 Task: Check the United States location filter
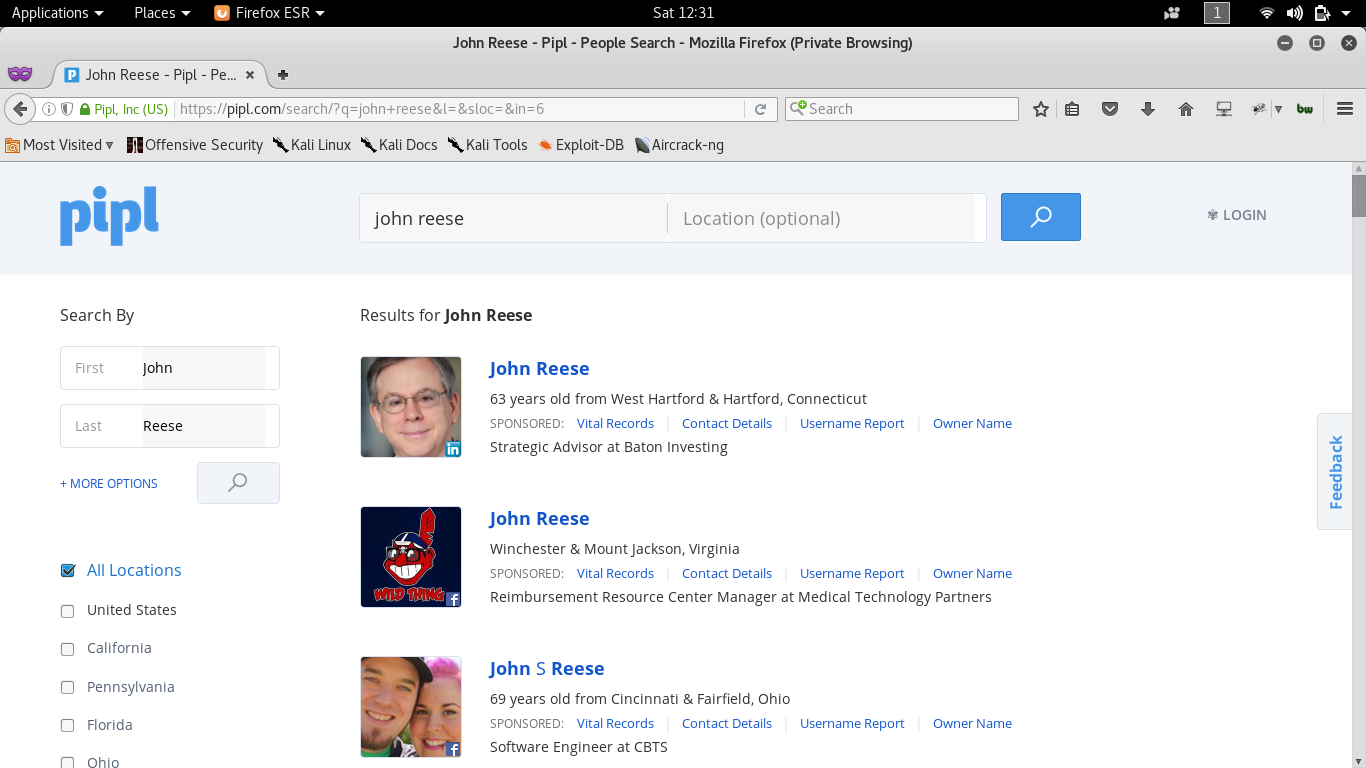click(x=68, y=611)
